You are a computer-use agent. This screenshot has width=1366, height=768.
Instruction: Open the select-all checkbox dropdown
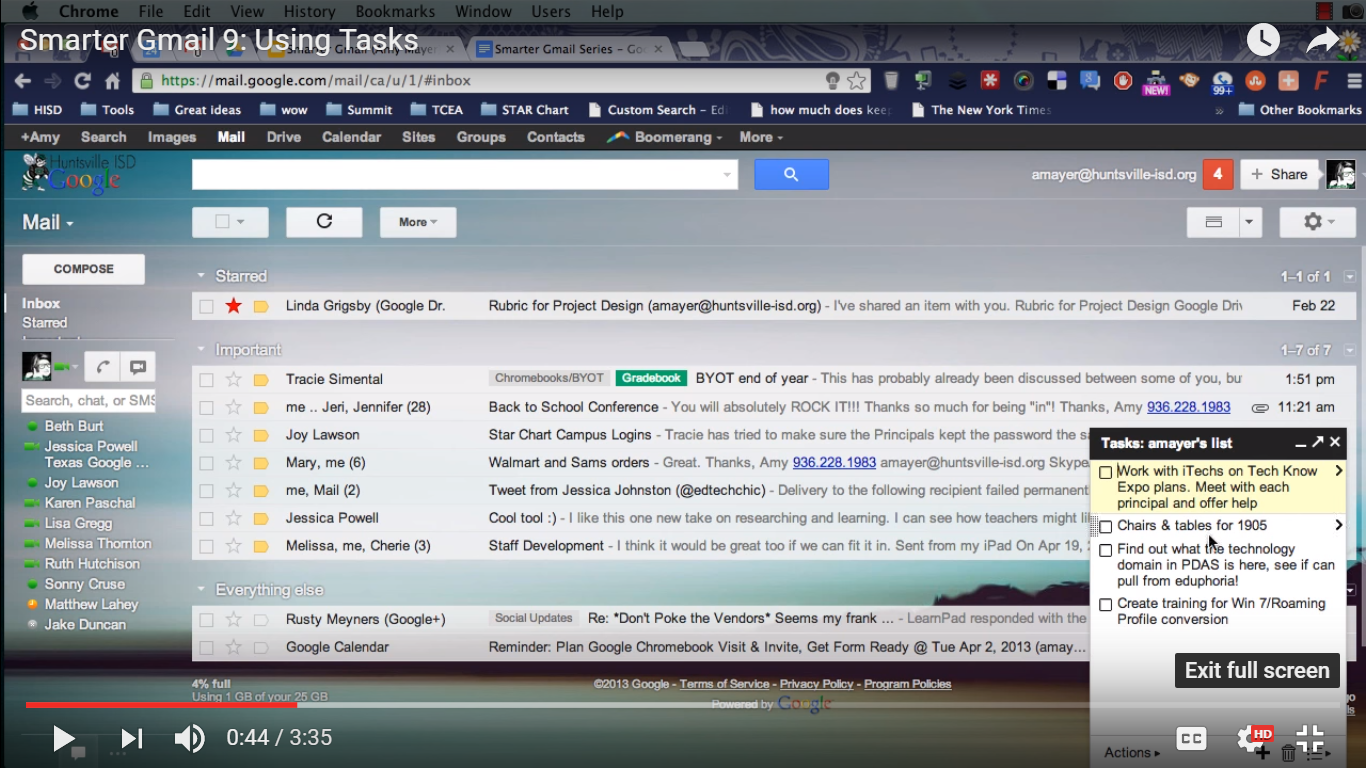tap(230, 222)
